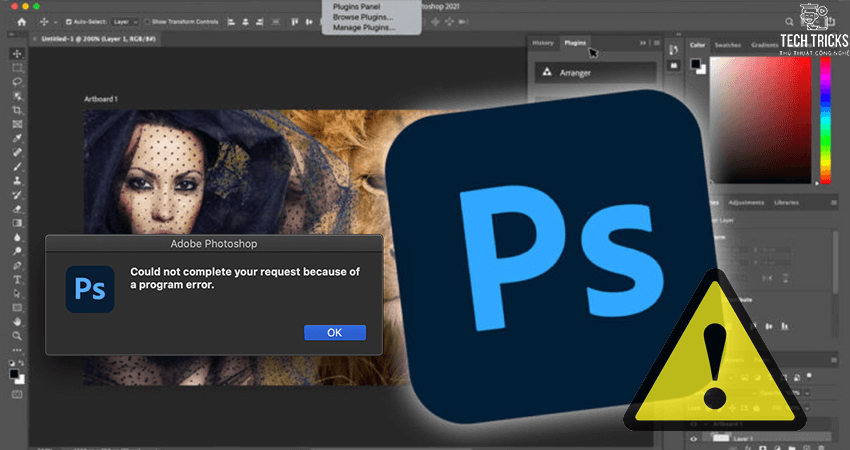This screenshot has width=850, height=450.
Task: Open the Plugins panel flyout menu
Action: point(656,43)
